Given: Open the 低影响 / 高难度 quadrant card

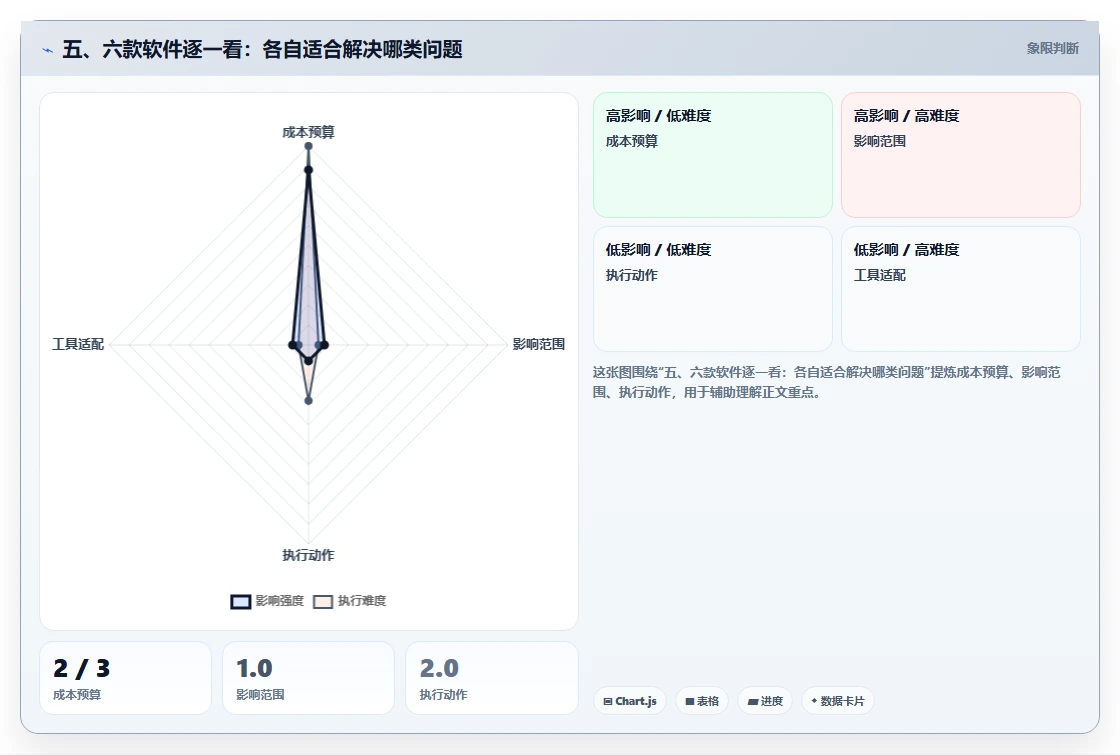Looking at the screenshot, I should click(x=961, y=289).
